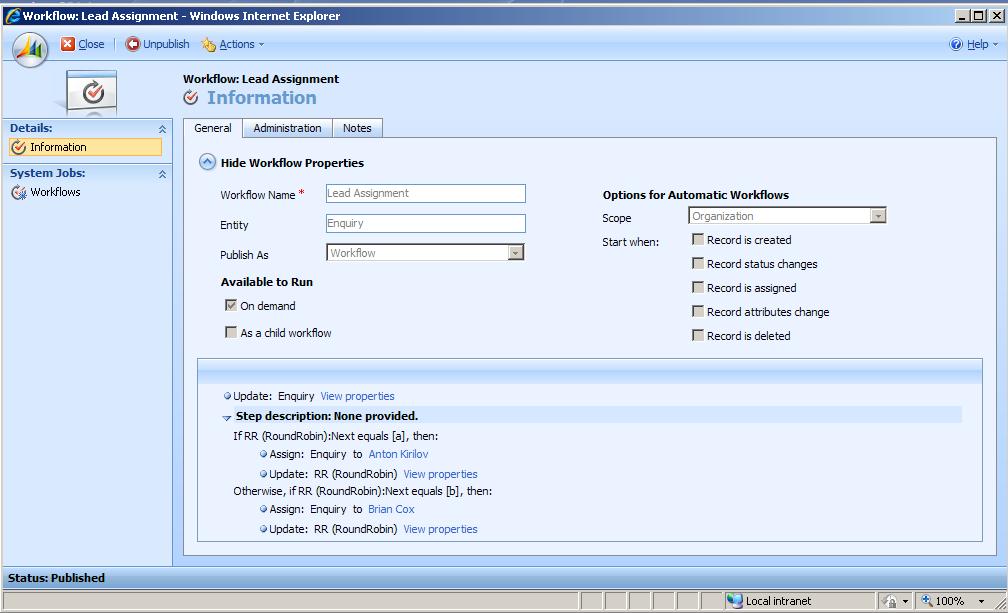
Task: Click the Unpublish arrow icon
Action: pos(132,44)
